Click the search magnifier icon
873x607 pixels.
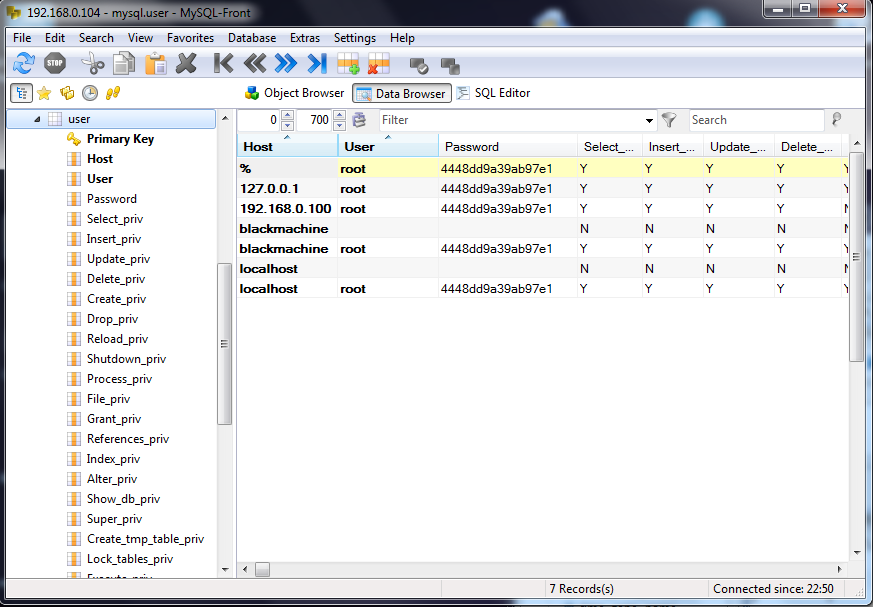(836, 119)
